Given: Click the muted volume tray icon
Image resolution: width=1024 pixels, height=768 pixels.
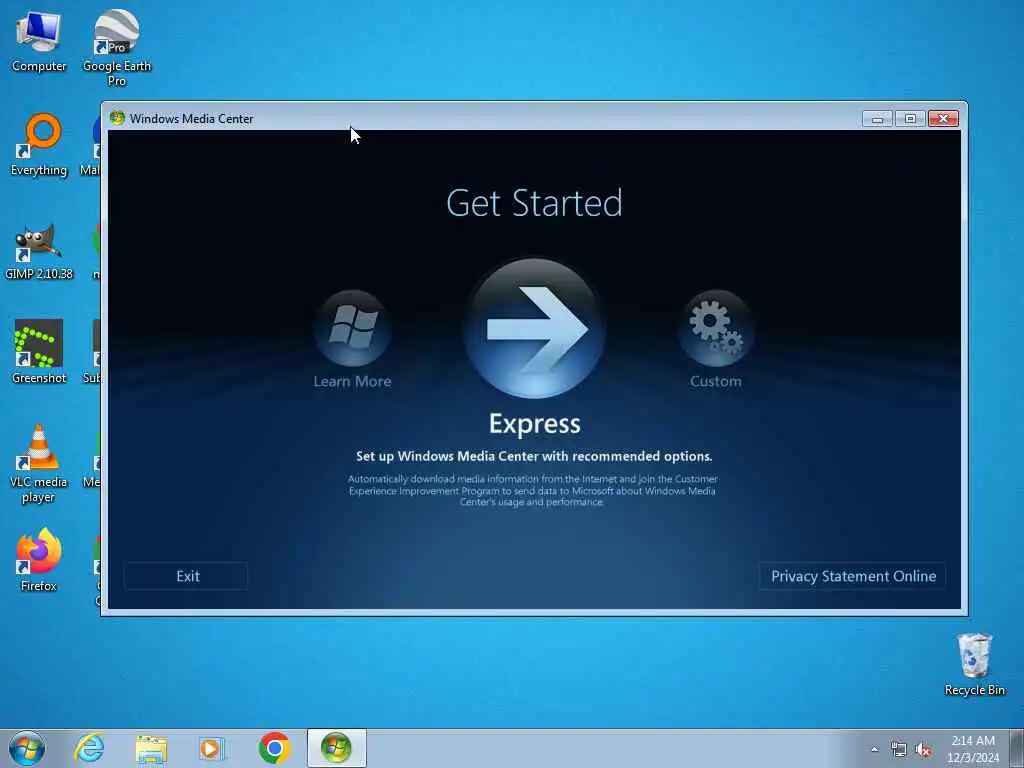Looking at the screenshot, I should click(923, 750).
